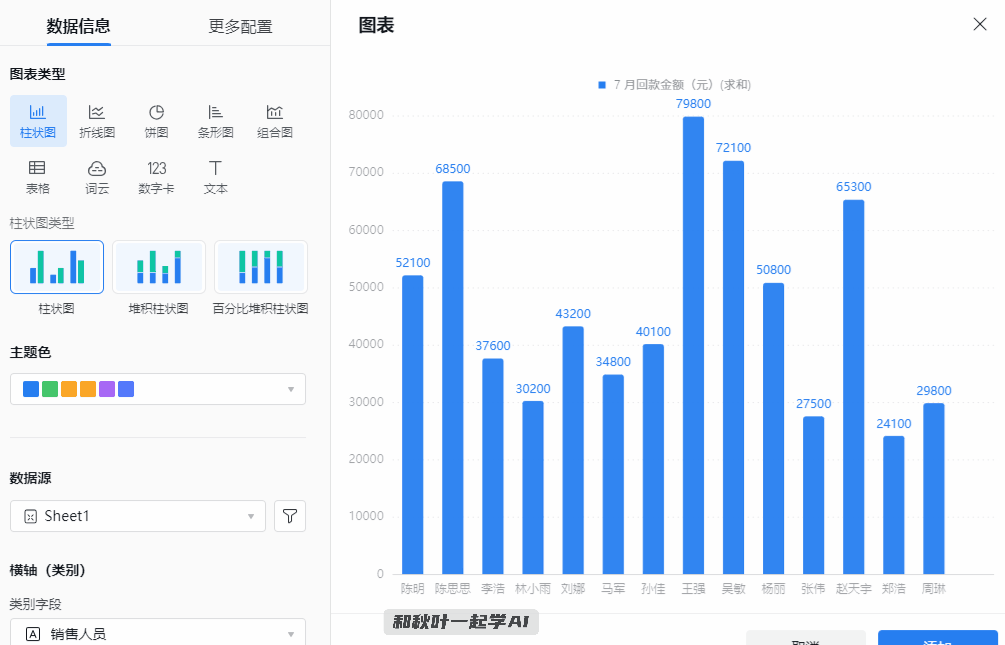The height and width of the screenshot is (645, 1005).
Task: Switch to the 数据信息 tab
Action: [79, 27]
